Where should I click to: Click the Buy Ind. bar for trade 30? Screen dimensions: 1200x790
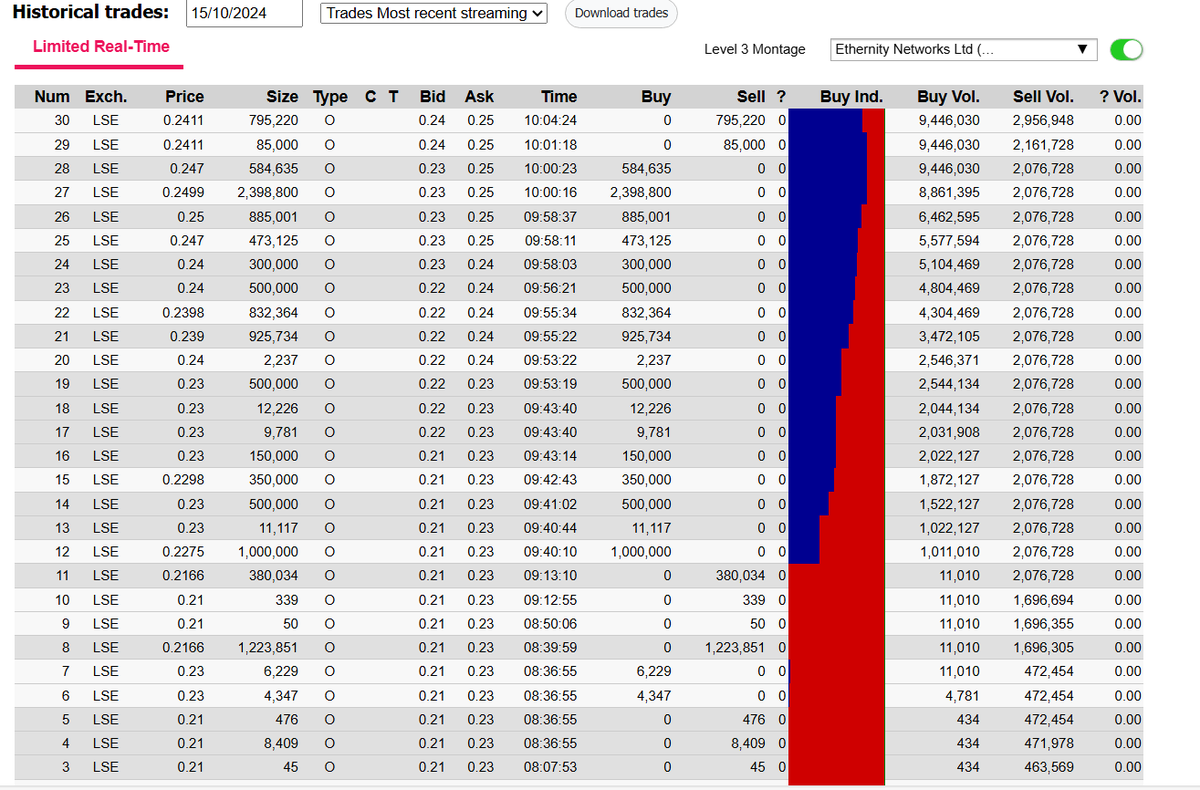pyautogui.click(x=835, y=120)
